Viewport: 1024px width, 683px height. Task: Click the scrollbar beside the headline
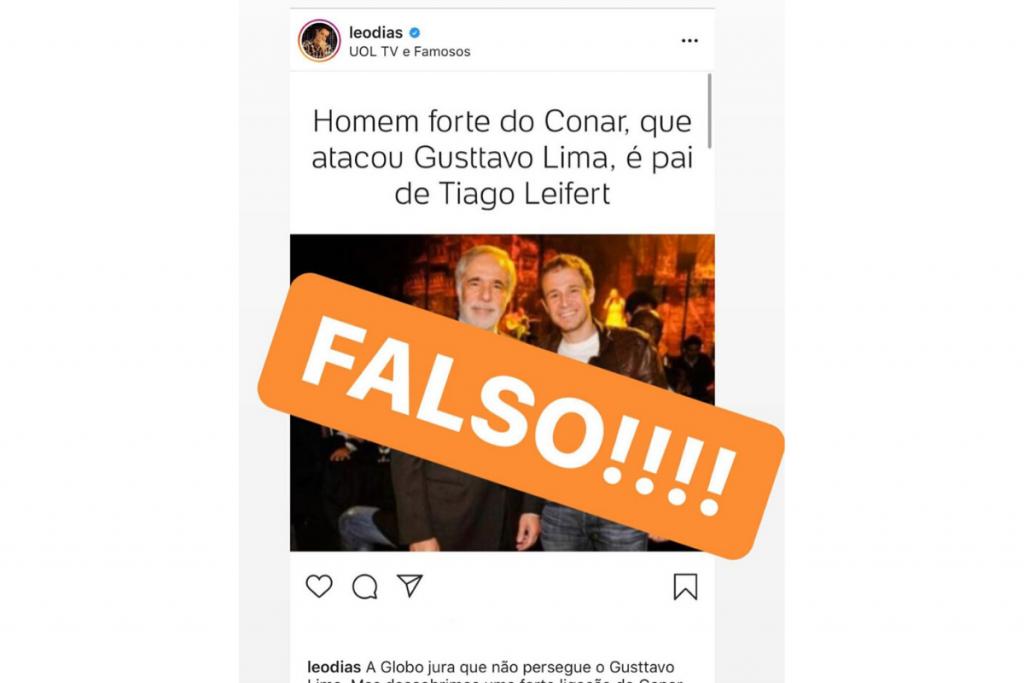click(710, 111)
